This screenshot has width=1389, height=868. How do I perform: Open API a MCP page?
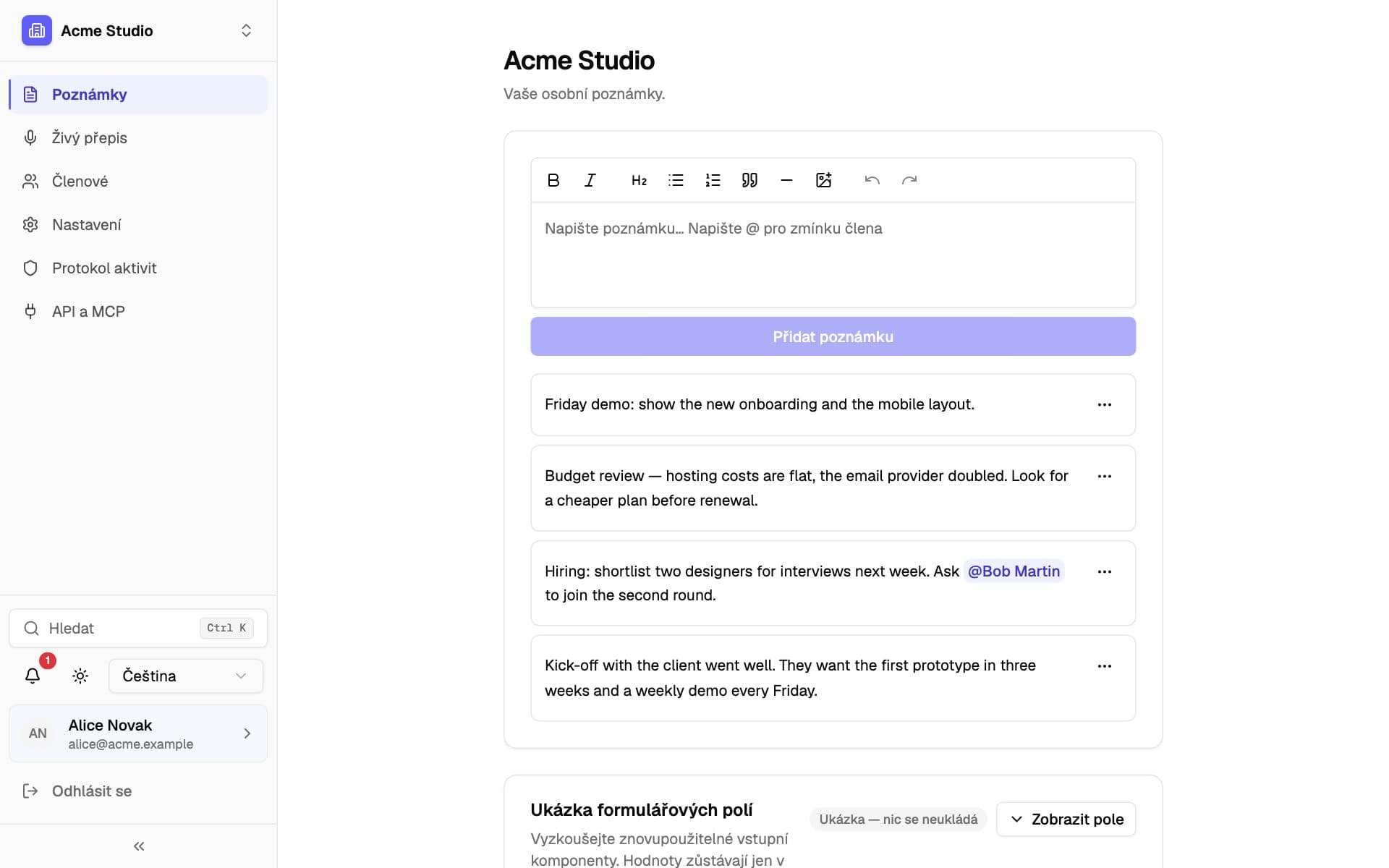138,311
